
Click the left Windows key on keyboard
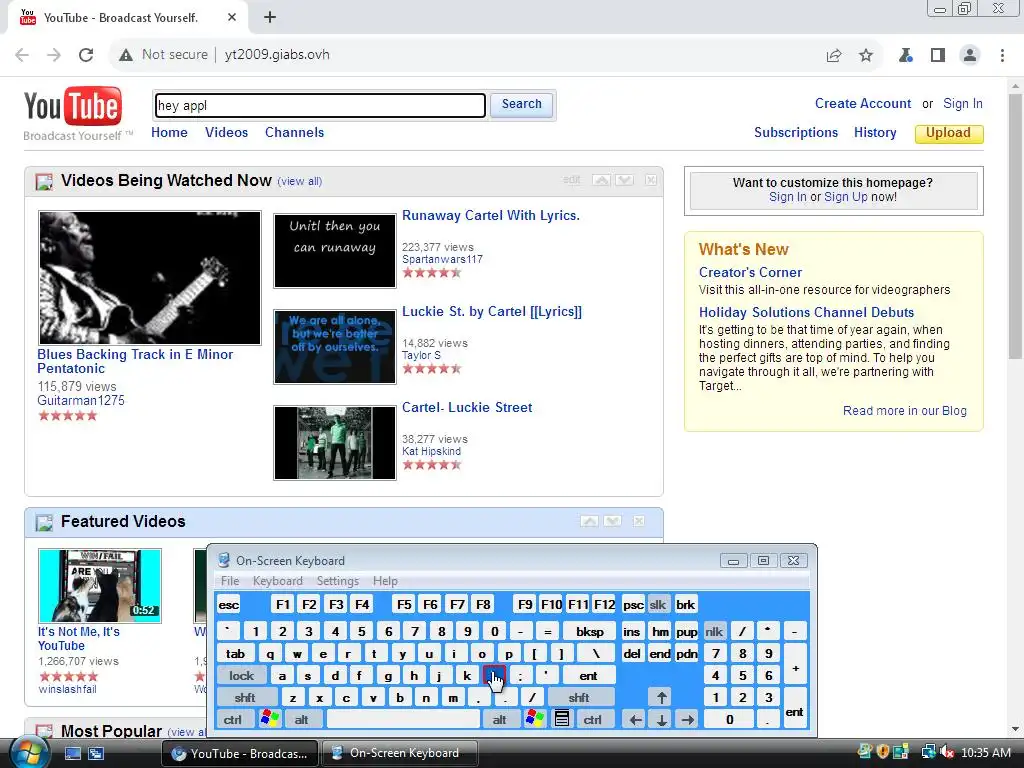pyautogui.click(x=270, y=719)
